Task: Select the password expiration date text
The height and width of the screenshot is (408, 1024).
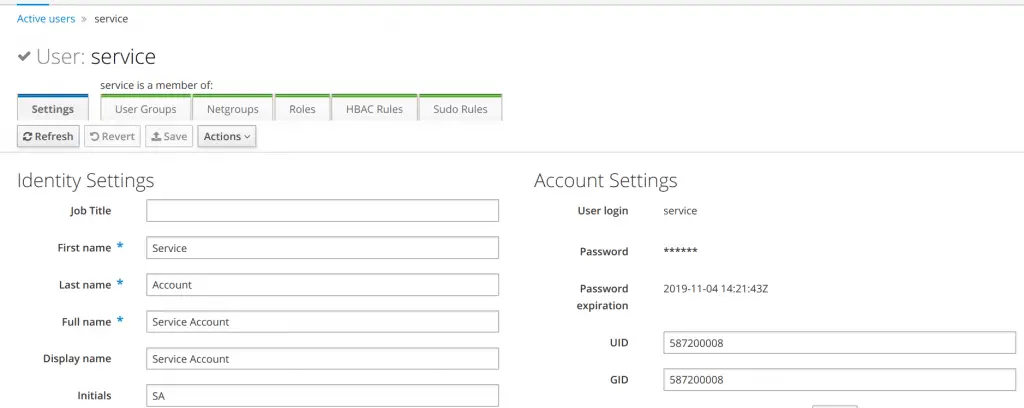Action: click(715, 289)
